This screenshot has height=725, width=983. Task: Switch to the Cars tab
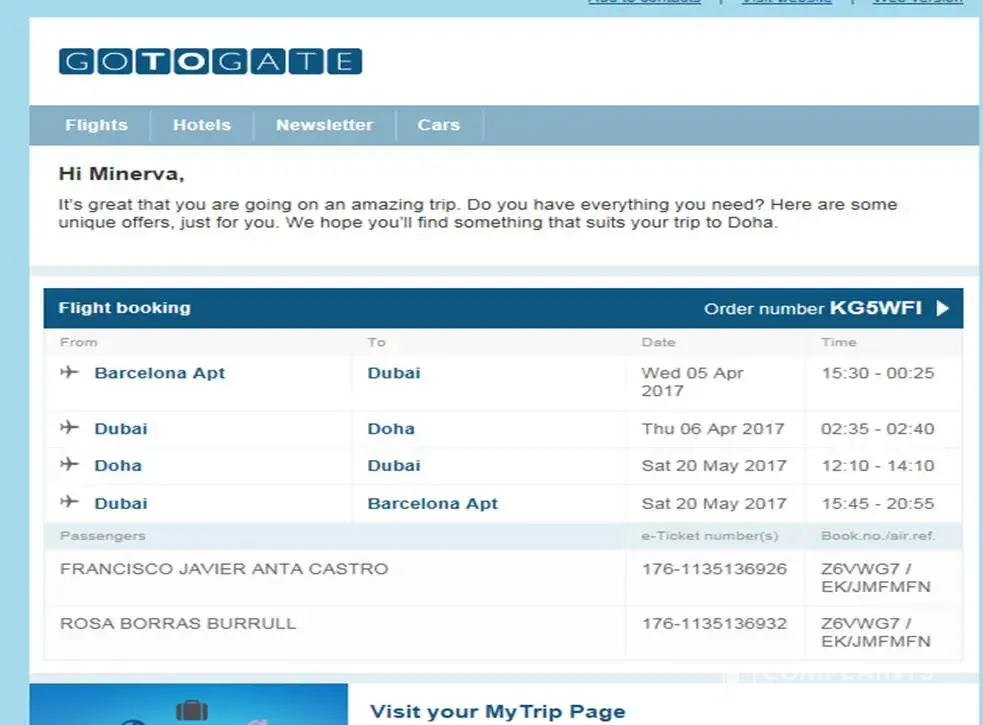click(x=438, y=125)
